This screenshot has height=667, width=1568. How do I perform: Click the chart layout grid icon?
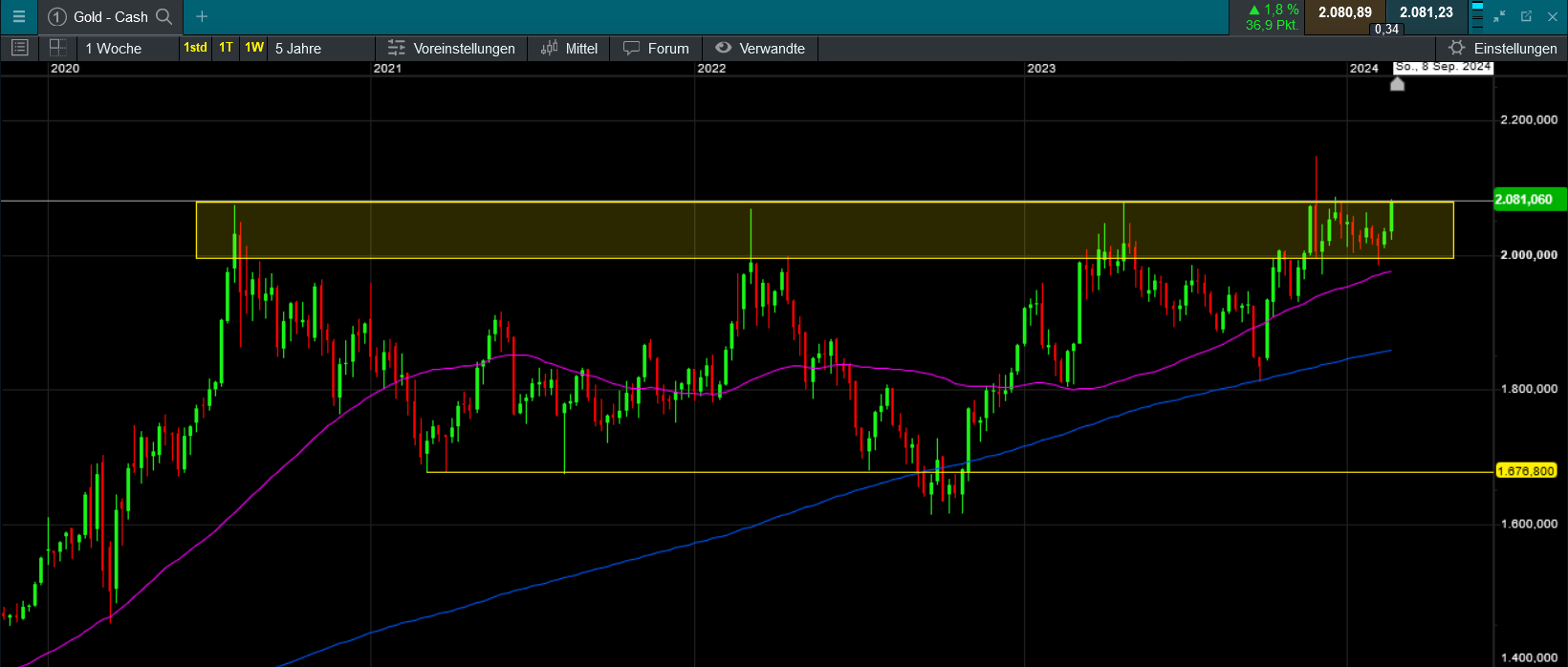point(57,48)
